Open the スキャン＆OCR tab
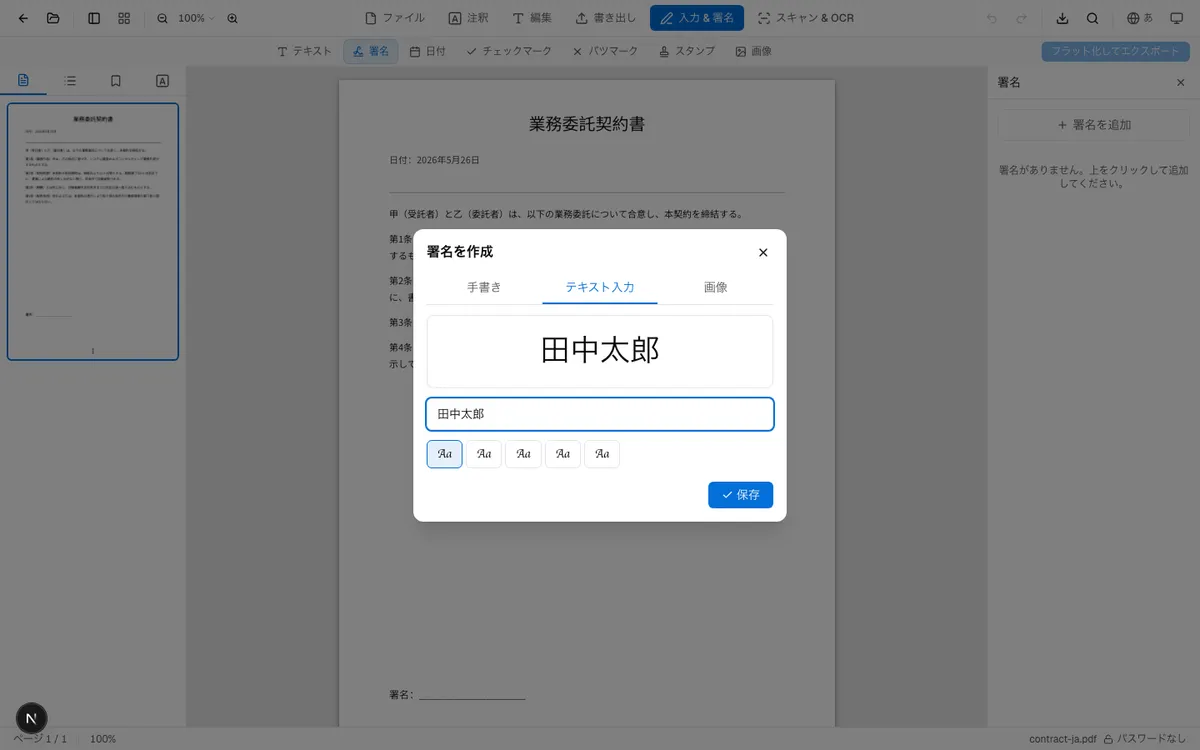This screenshot has width=1200, height=750. tap(806, 18)
